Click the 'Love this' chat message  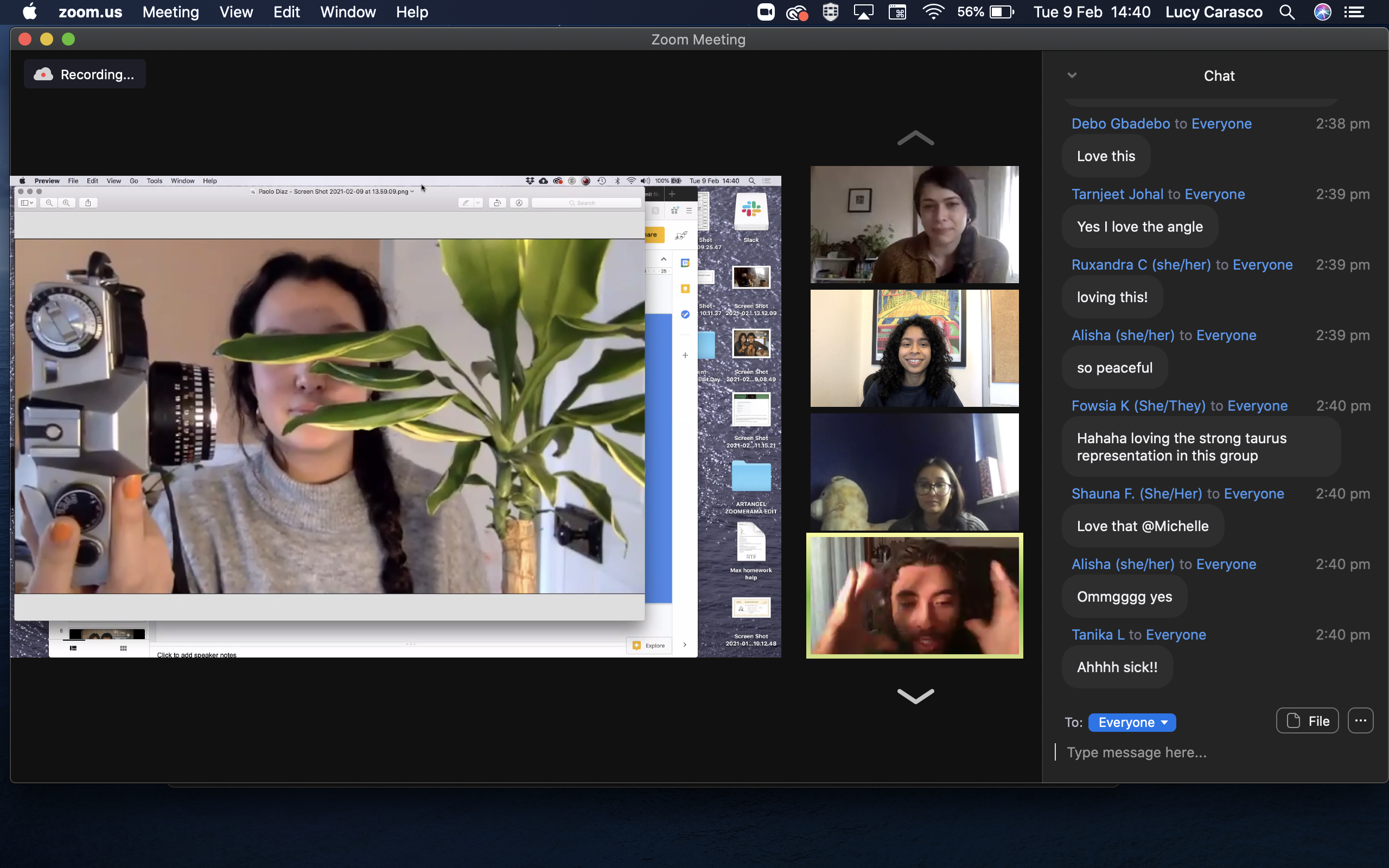(x=1106, y=156)
